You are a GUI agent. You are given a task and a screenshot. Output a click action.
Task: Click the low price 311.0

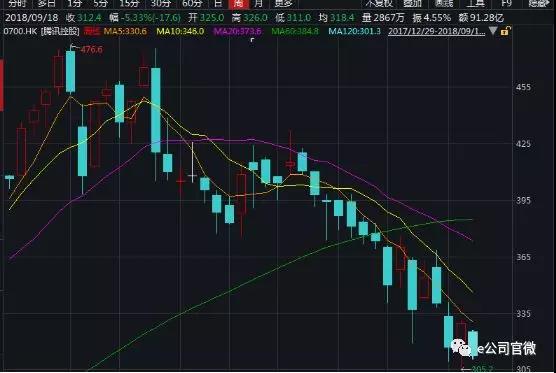(298, 17)
